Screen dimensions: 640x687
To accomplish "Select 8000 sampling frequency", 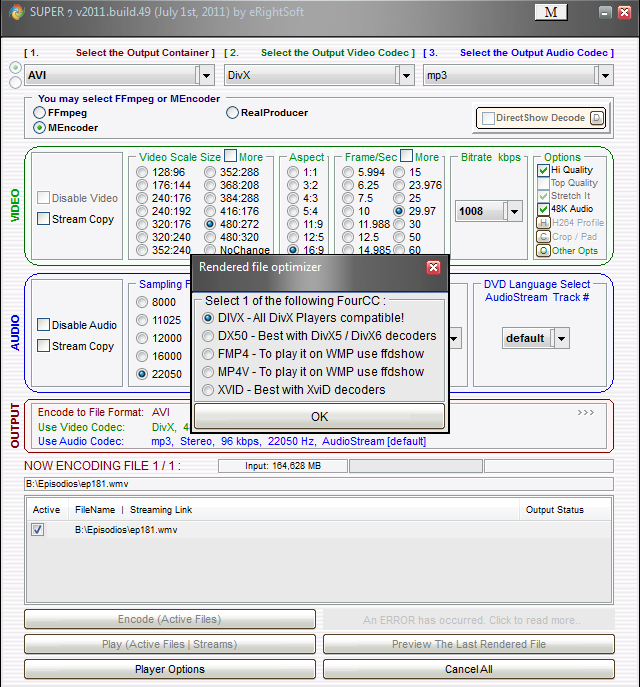I will click(x=142, y=302).
